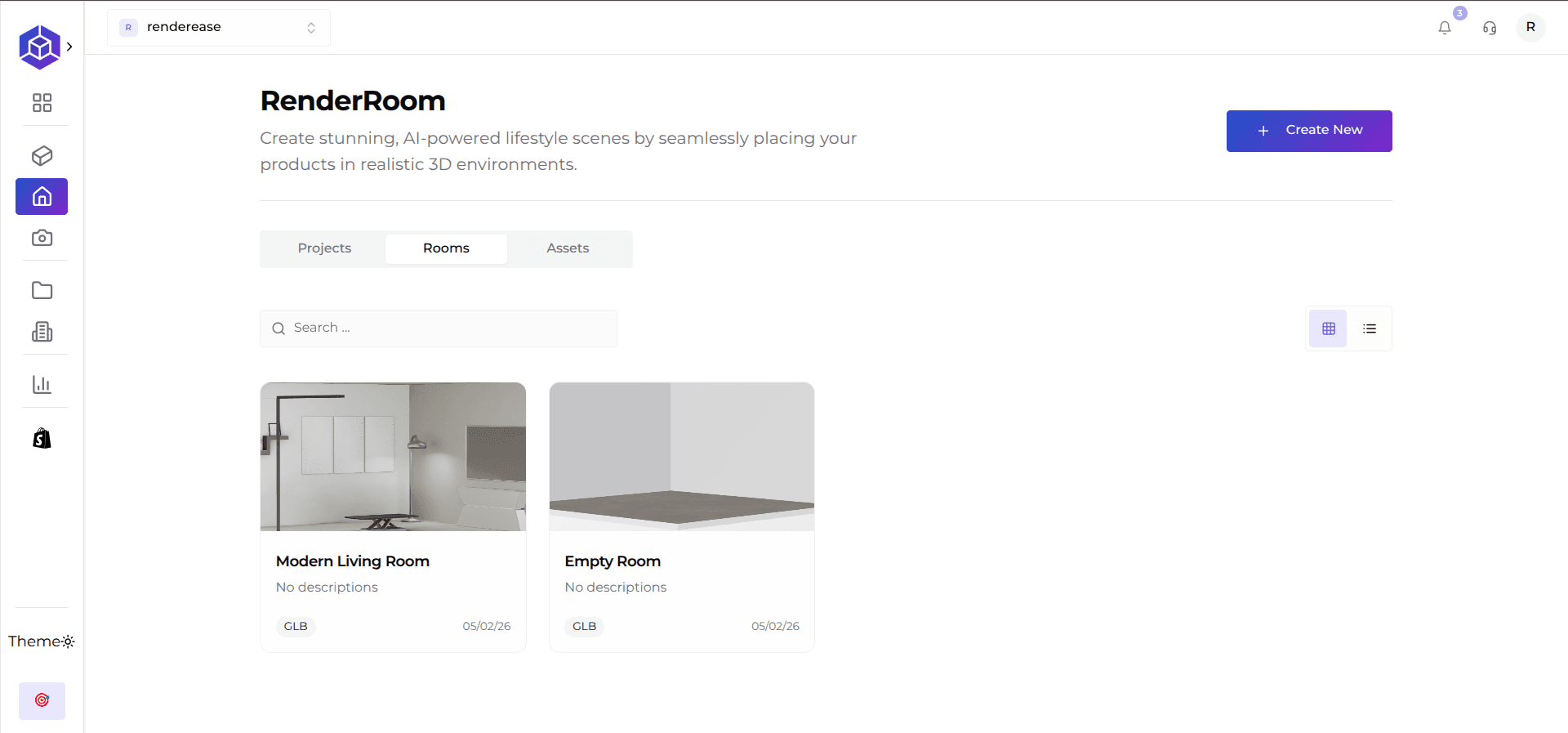Toggle the Theme sun icon
The width and height of the screenshot is (1568, 733).
click(x=68, y=641)
